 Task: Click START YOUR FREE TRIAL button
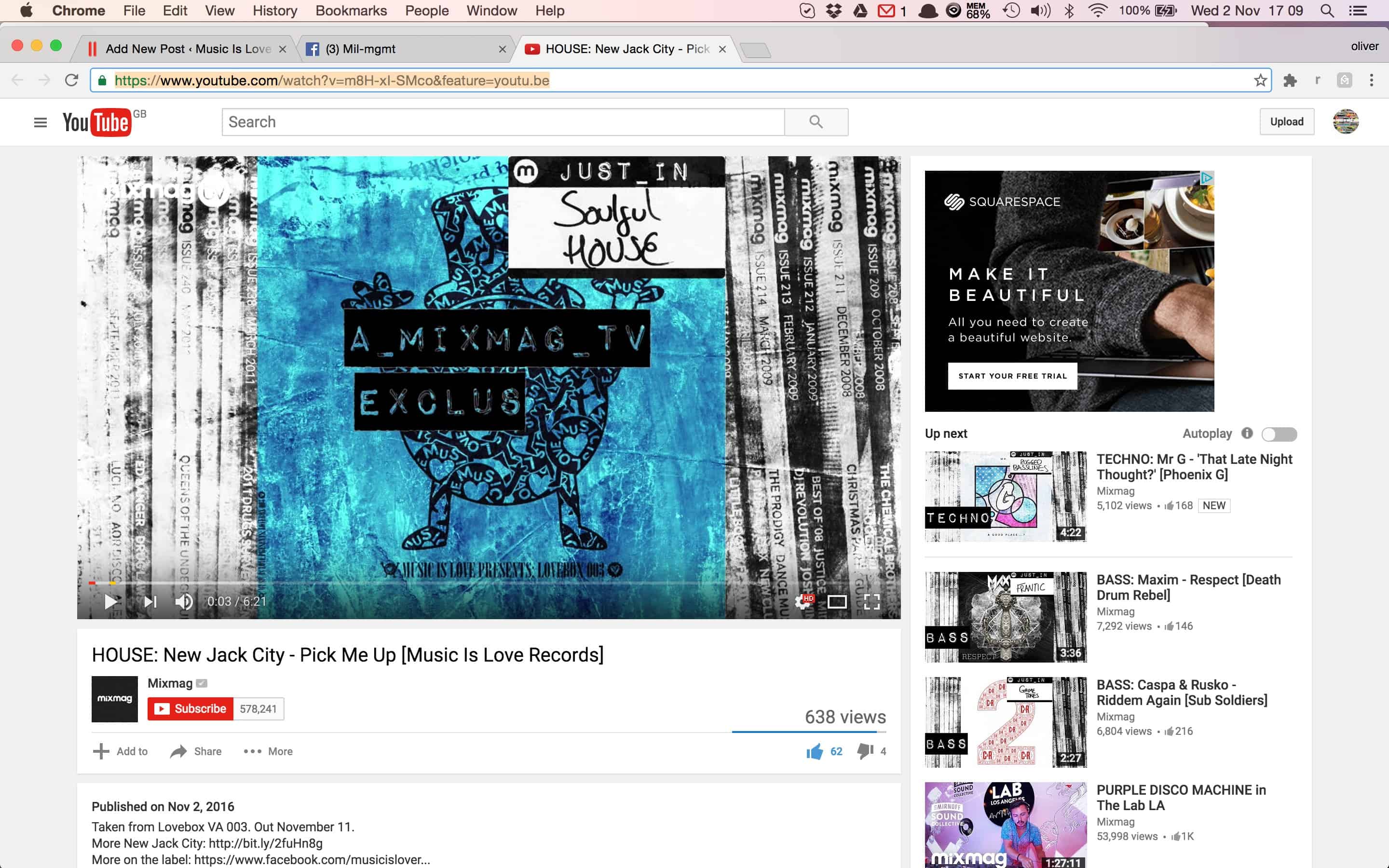click(1012, 376)
